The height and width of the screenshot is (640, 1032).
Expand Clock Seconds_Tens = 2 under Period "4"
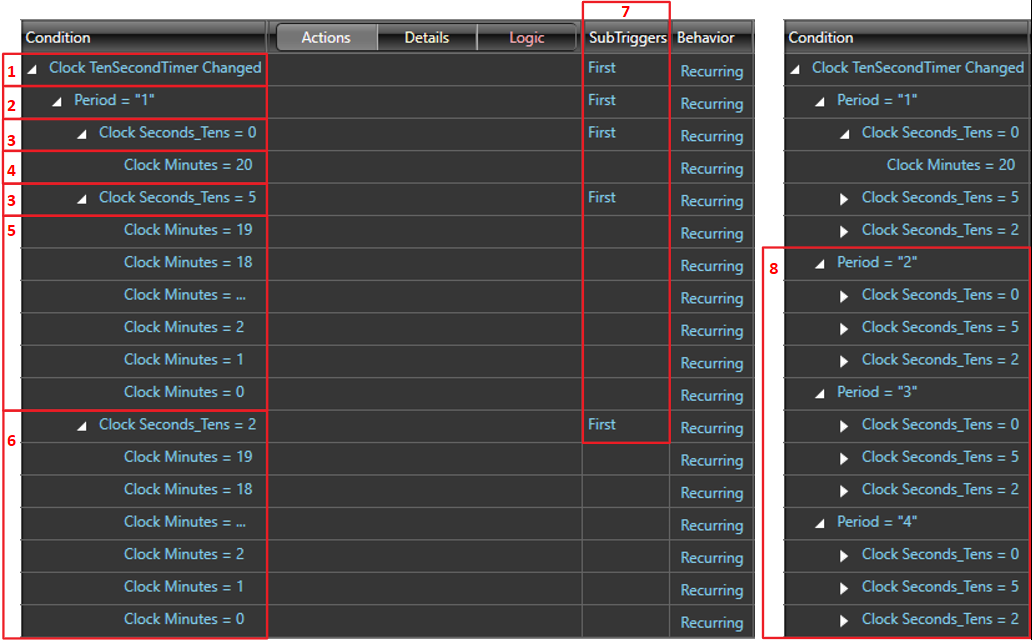coord(845,620)
